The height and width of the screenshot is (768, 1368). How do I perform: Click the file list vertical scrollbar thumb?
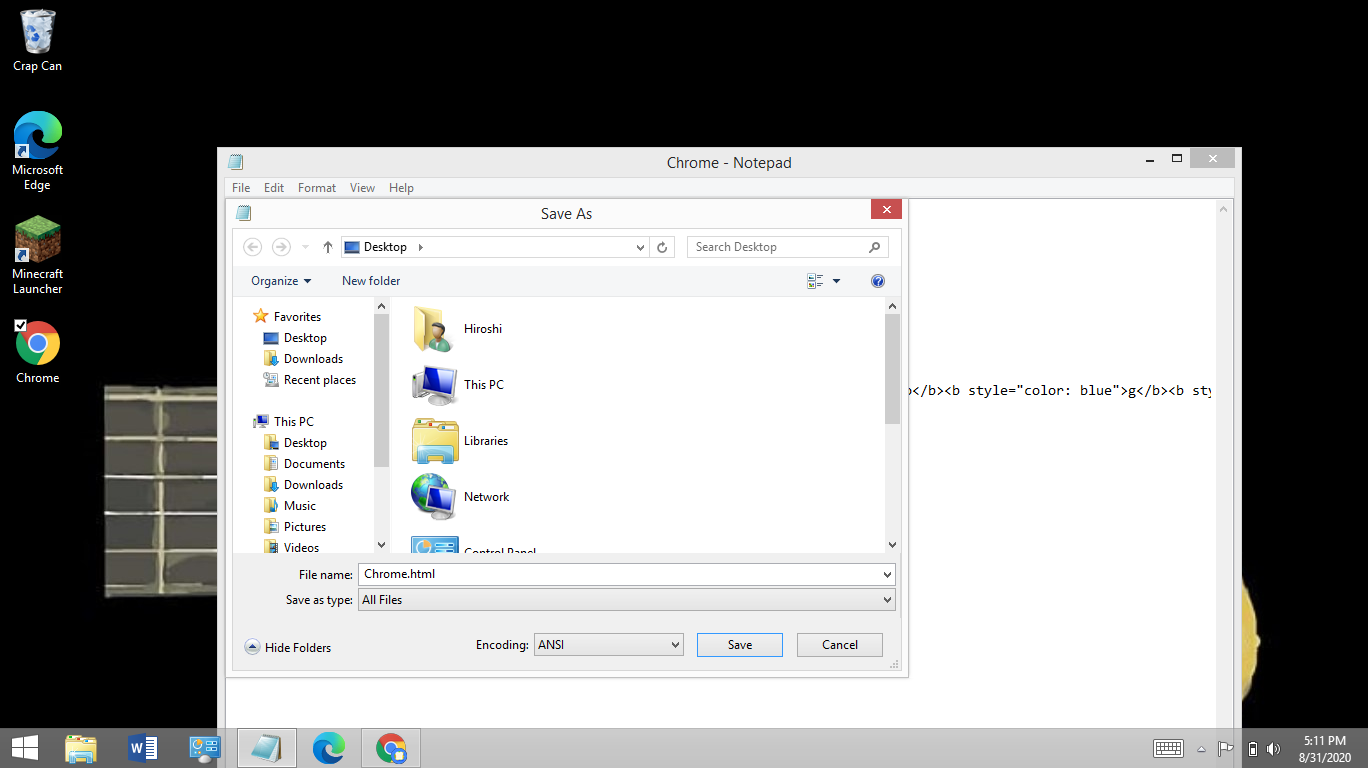tap(893, 369)
